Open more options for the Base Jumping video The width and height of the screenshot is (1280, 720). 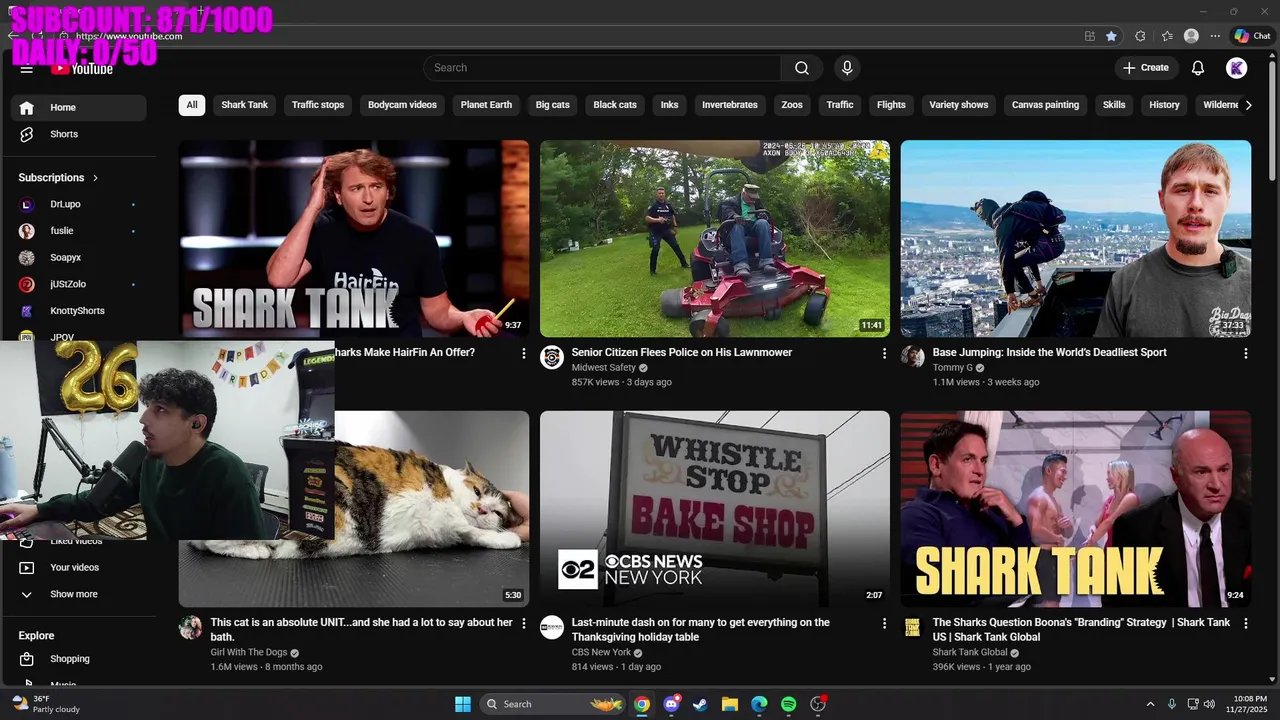1245,353
